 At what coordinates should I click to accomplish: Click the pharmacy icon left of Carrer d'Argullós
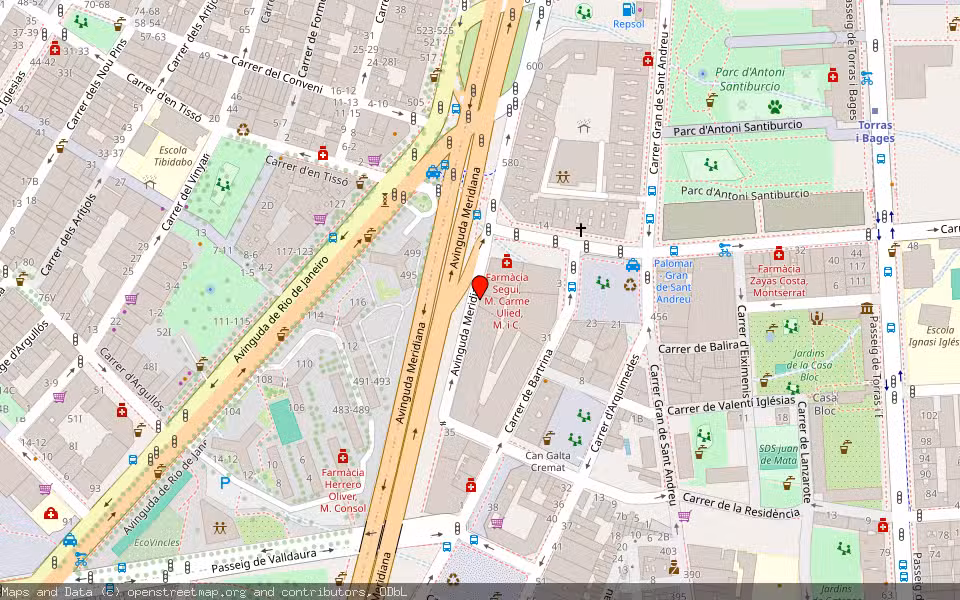(122, 410)
